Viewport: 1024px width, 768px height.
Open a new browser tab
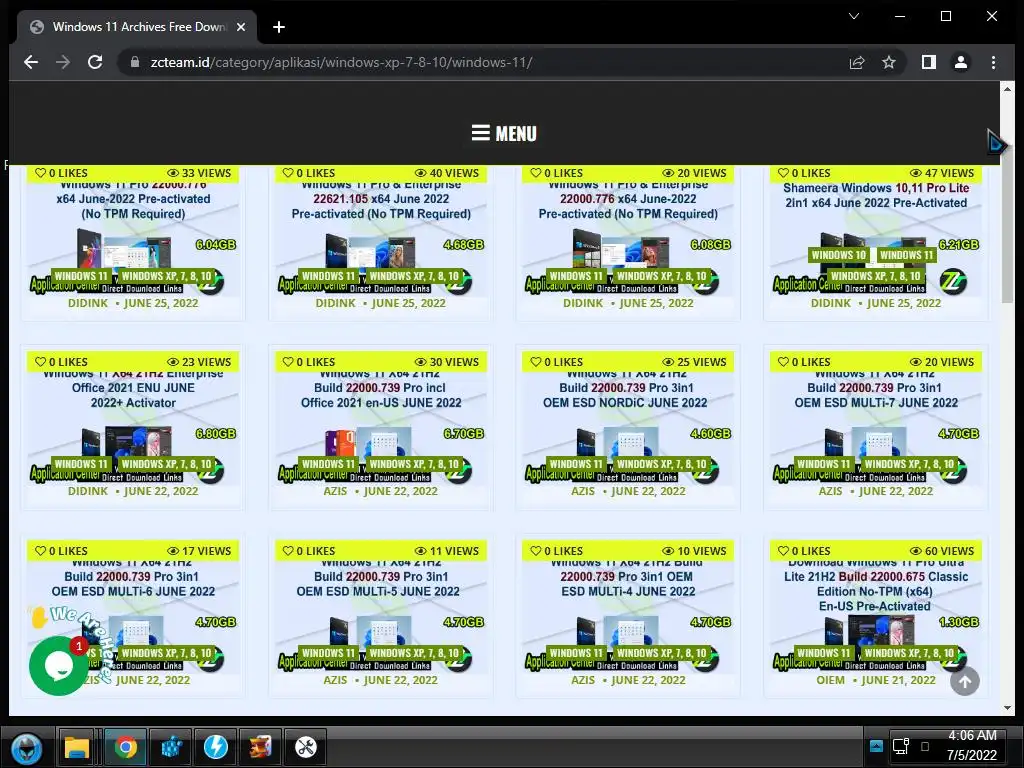click(279, 27)
